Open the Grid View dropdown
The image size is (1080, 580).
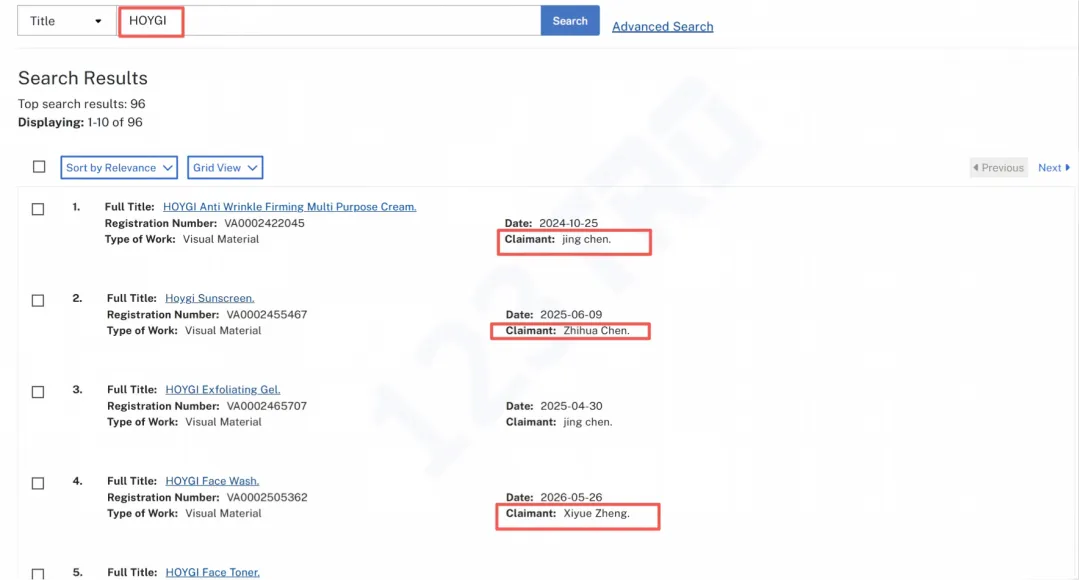pos(225,167)
